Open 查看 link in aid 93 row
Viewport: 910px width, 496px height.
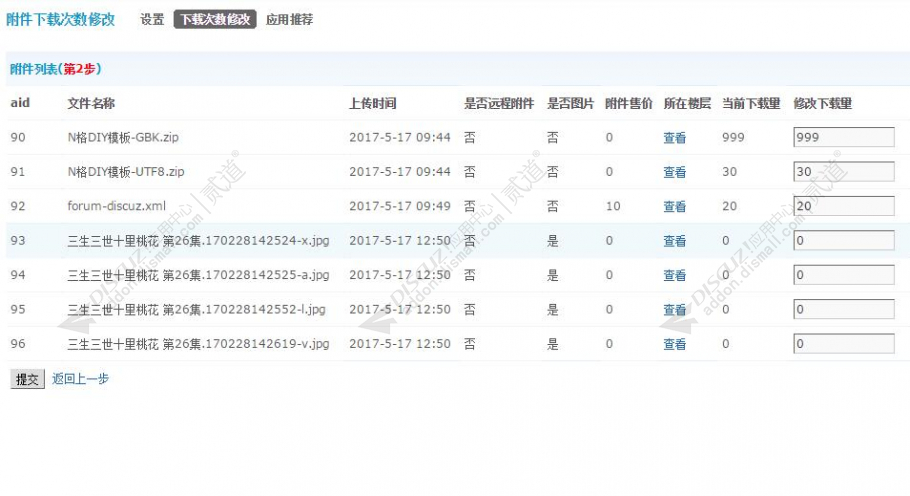(x=674, y=241)
